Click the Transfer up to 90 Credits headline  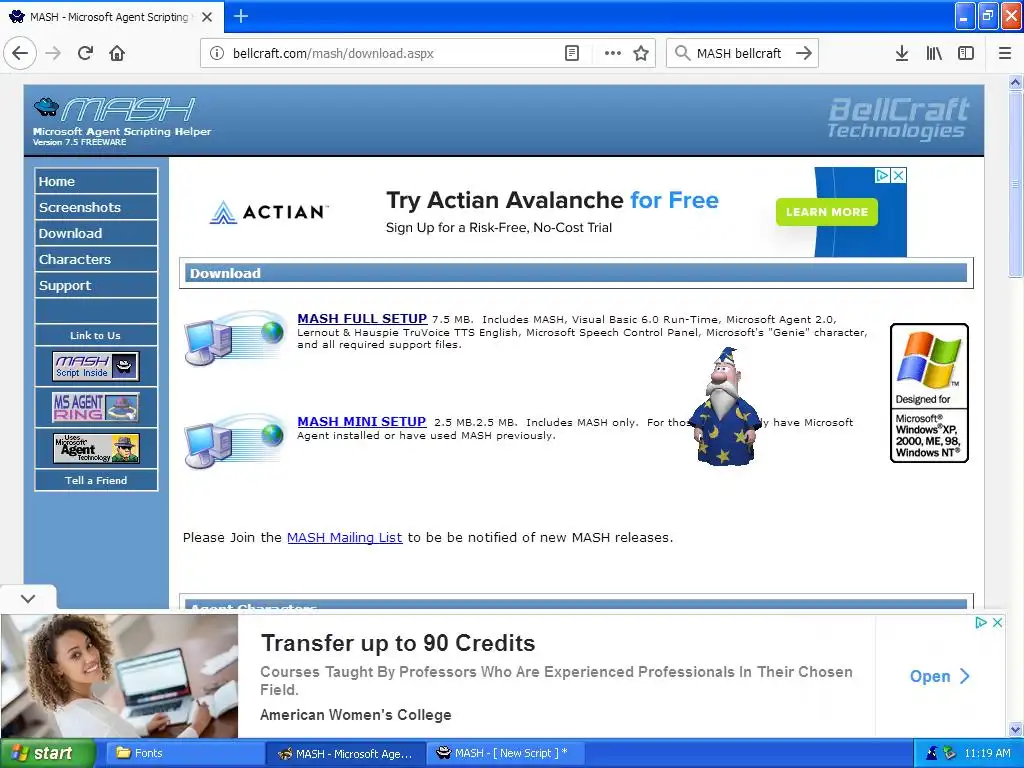[x=398, y=643]
